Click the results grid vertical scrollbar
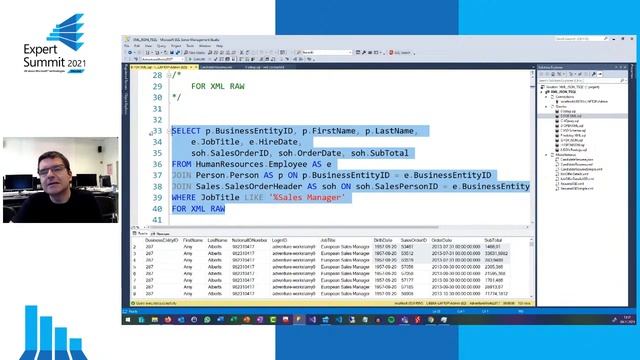The height and width of the screenshot is (360, 640). (x=531, y=269)
